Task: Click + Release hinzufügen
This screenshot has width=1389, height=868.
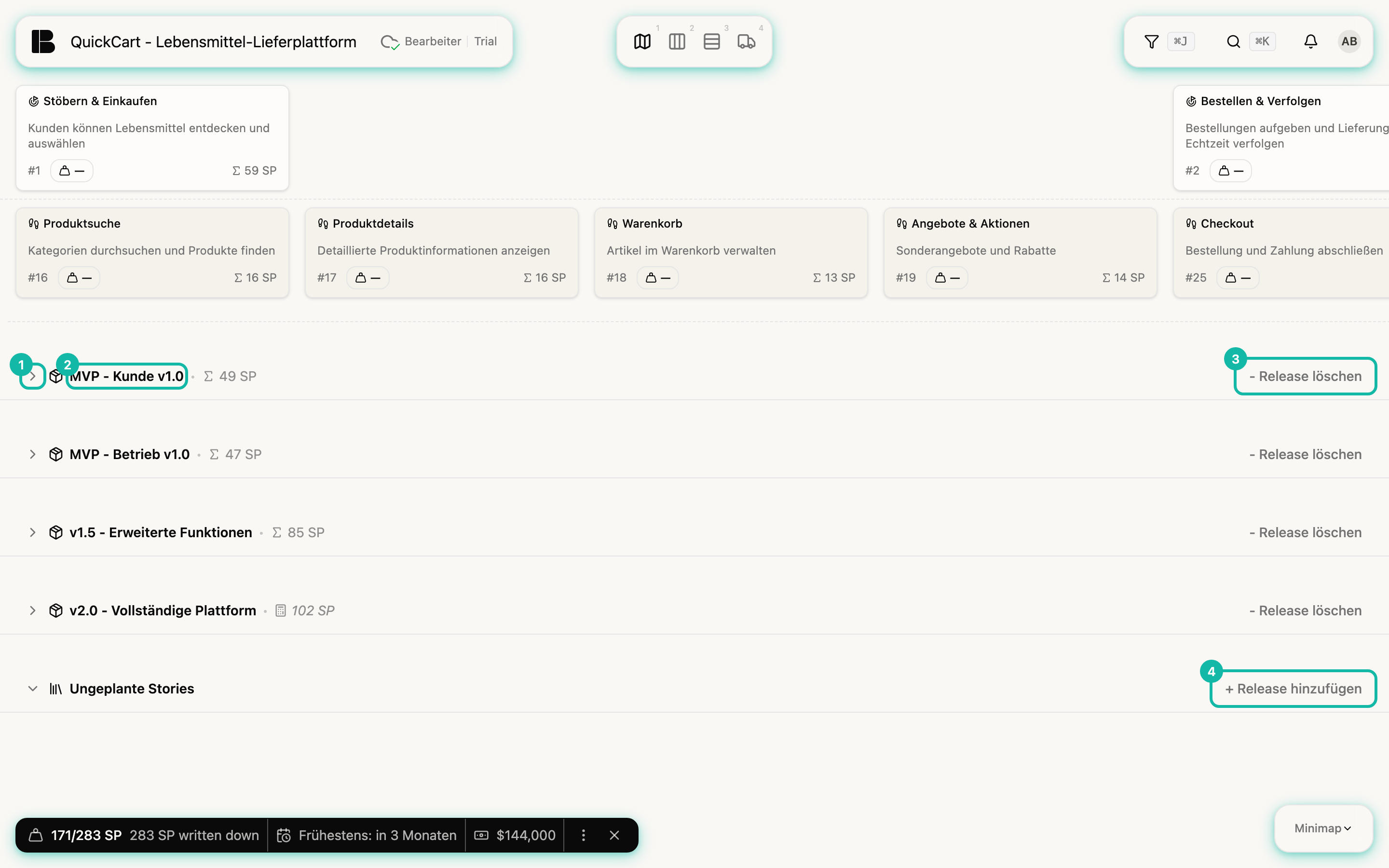Action: [1293, 688]
